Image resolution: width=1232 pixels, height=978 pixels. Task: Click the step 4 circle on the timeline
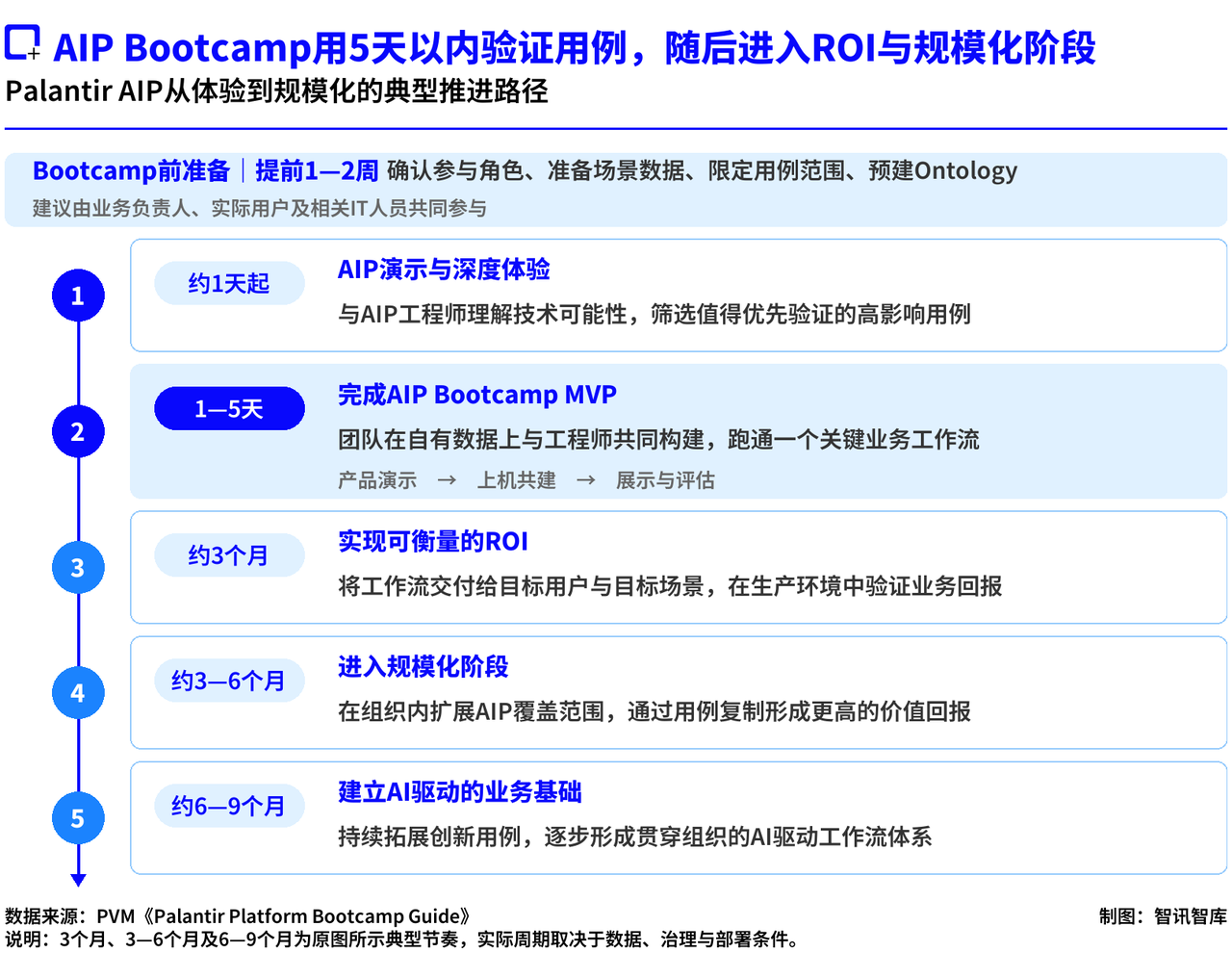coord(78,693)
